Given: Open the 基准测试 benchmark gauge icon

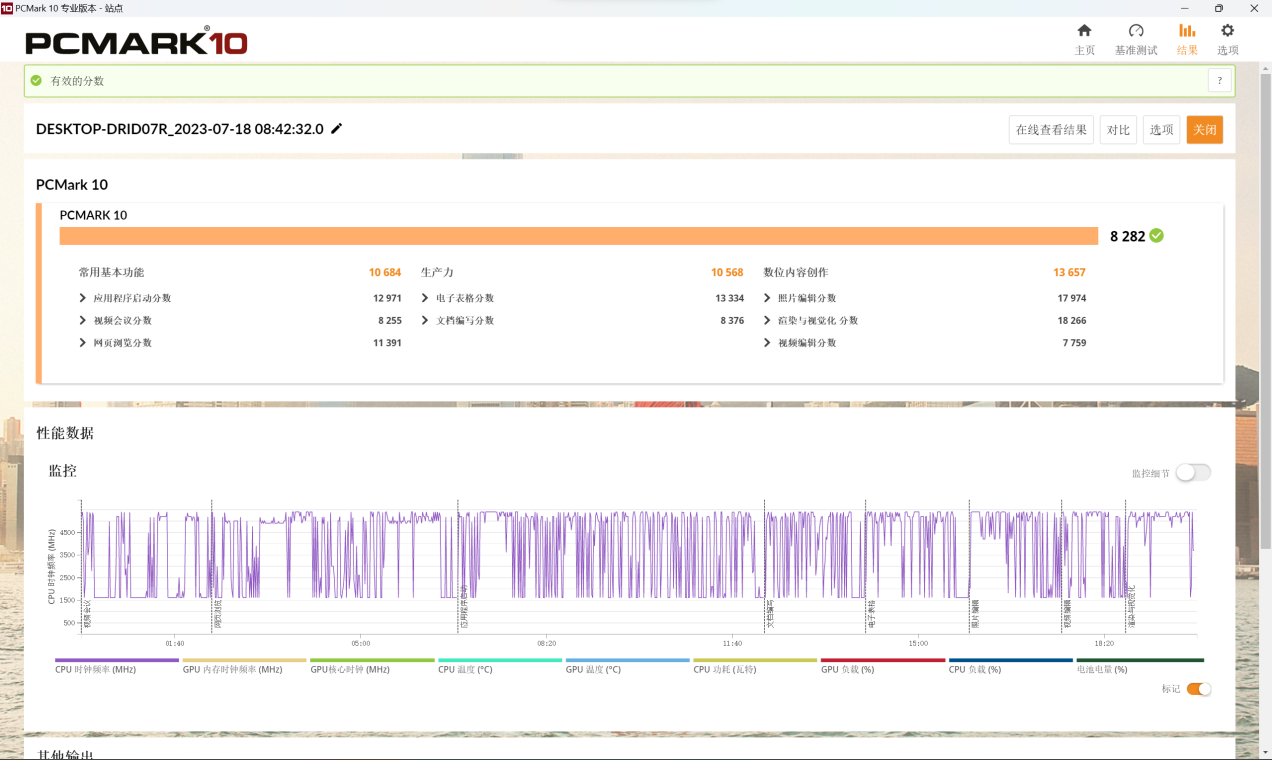Looking at the screenshot, I should (1136, 31).
